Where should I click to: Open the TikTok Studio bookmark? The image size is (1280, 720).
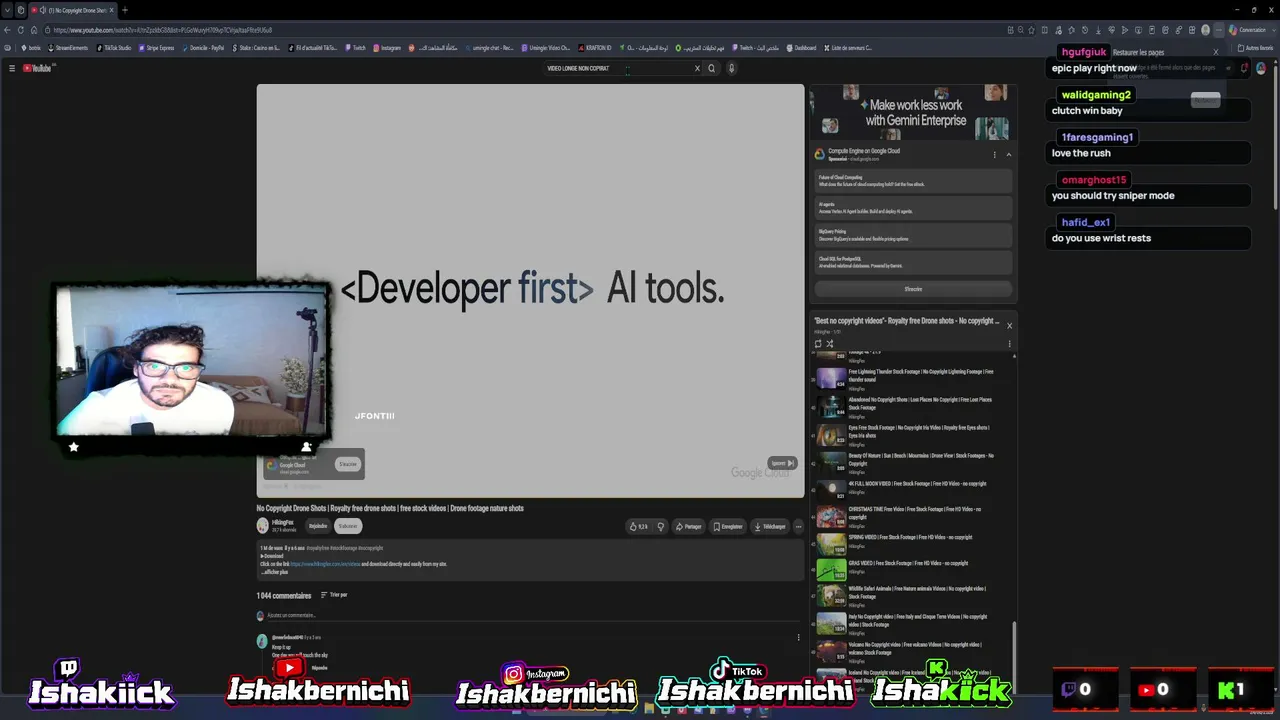[x=113, y=48]
